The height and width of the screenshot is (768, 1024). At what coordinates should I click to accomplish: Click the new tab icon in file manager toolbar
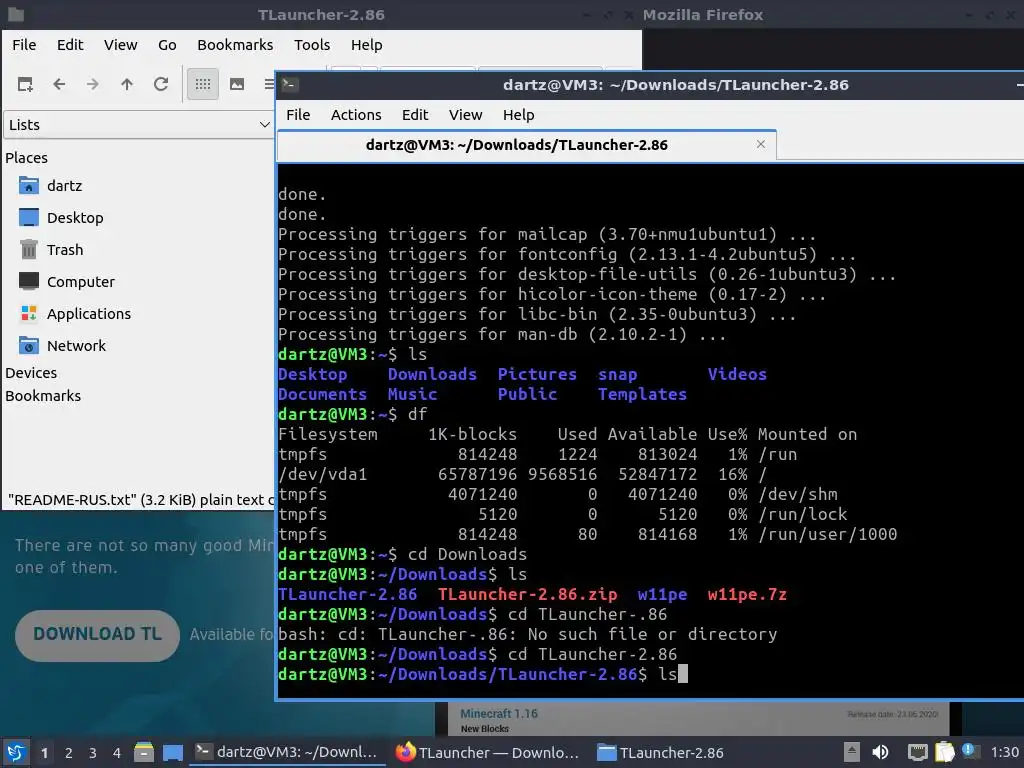point(25,84)
